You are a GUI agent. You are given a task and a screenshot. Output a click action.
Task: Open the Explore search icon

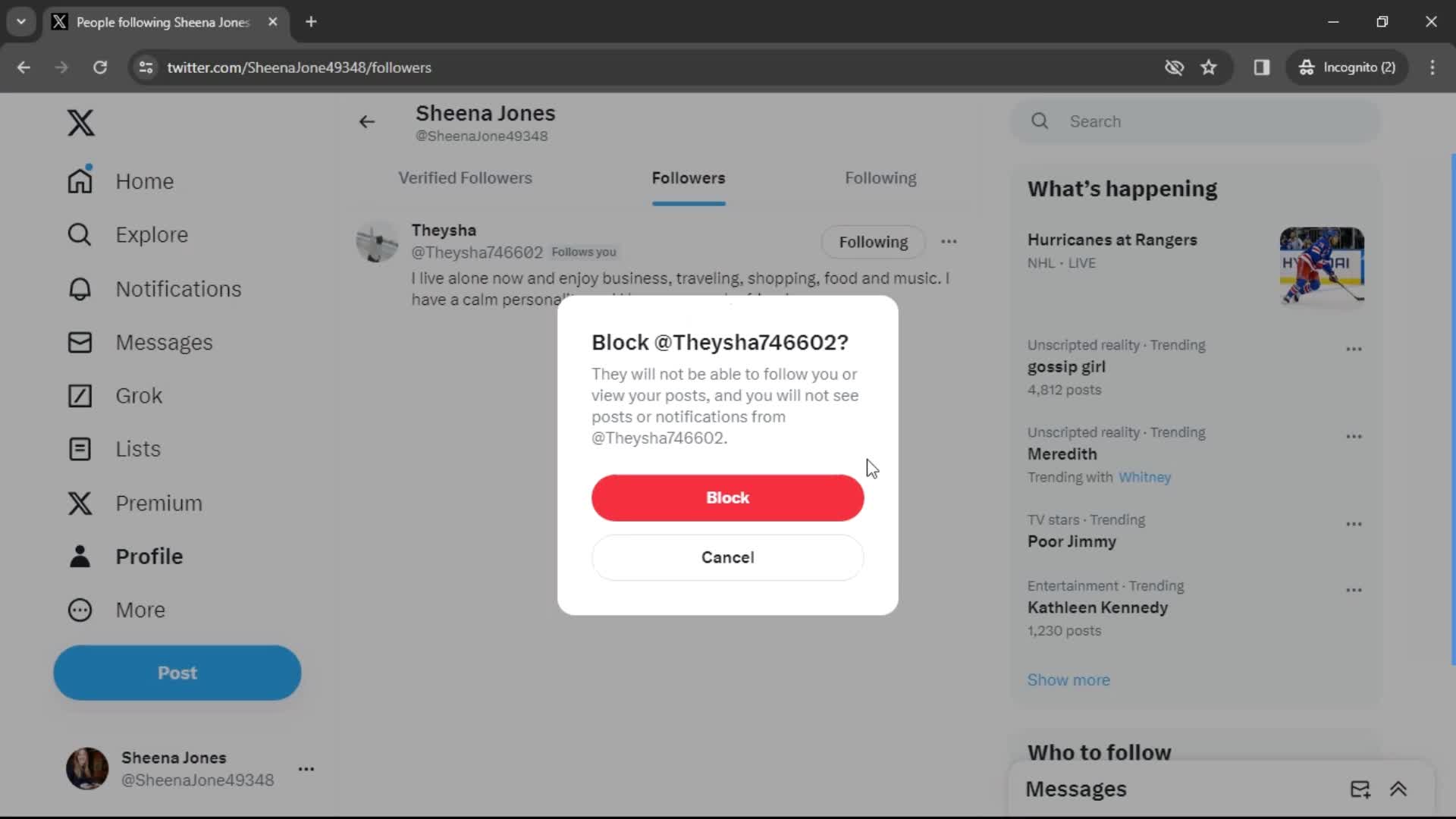click(x=79, y=233)
